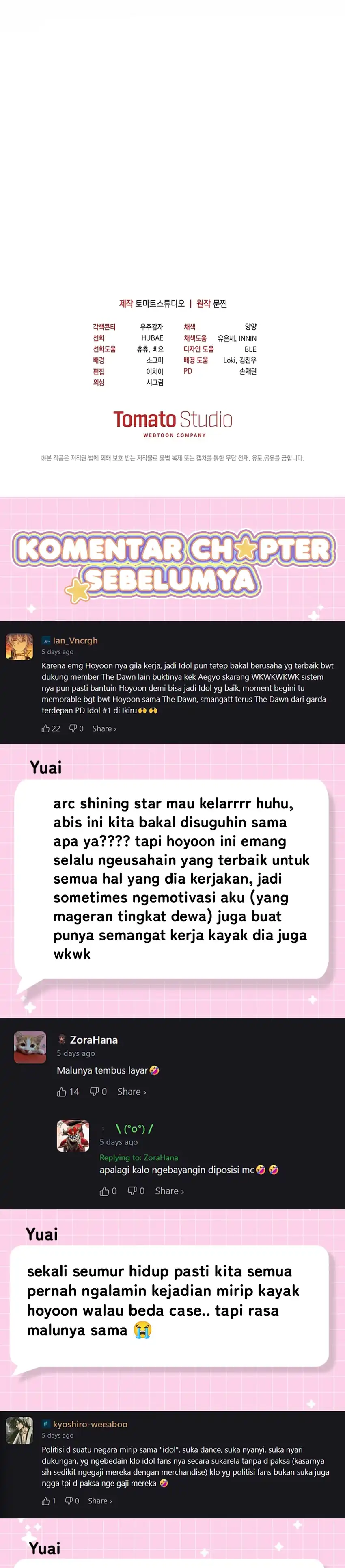Screen dimensions: 345x1568
Task: Upvote ZoraHana's comment with thumbs up
Action: pos(67,1092)
